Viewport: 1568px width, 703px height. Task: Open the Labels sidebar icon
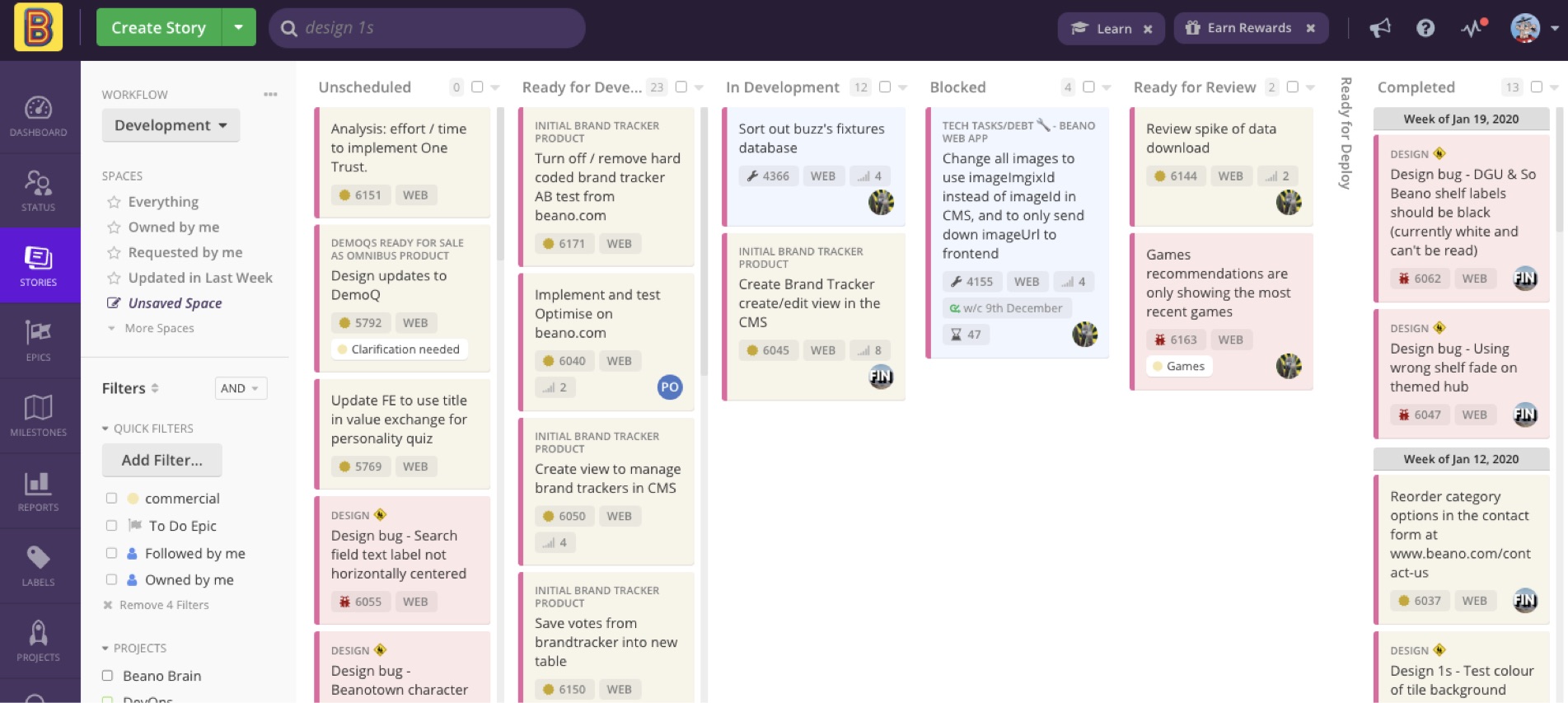point(39,565)
